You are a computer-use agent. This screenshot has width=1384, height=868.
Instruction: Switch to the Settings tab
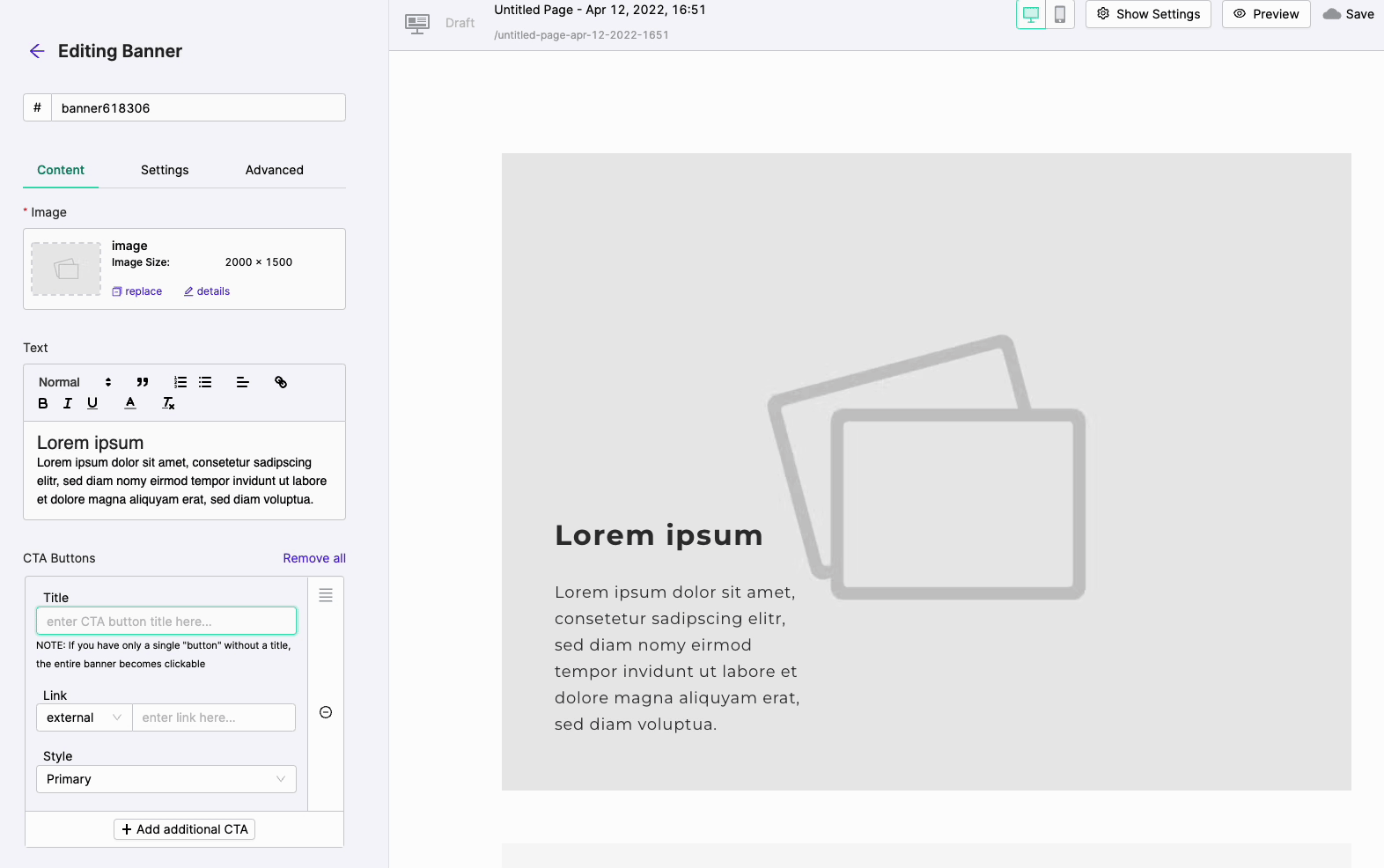(x=165, y=170)
